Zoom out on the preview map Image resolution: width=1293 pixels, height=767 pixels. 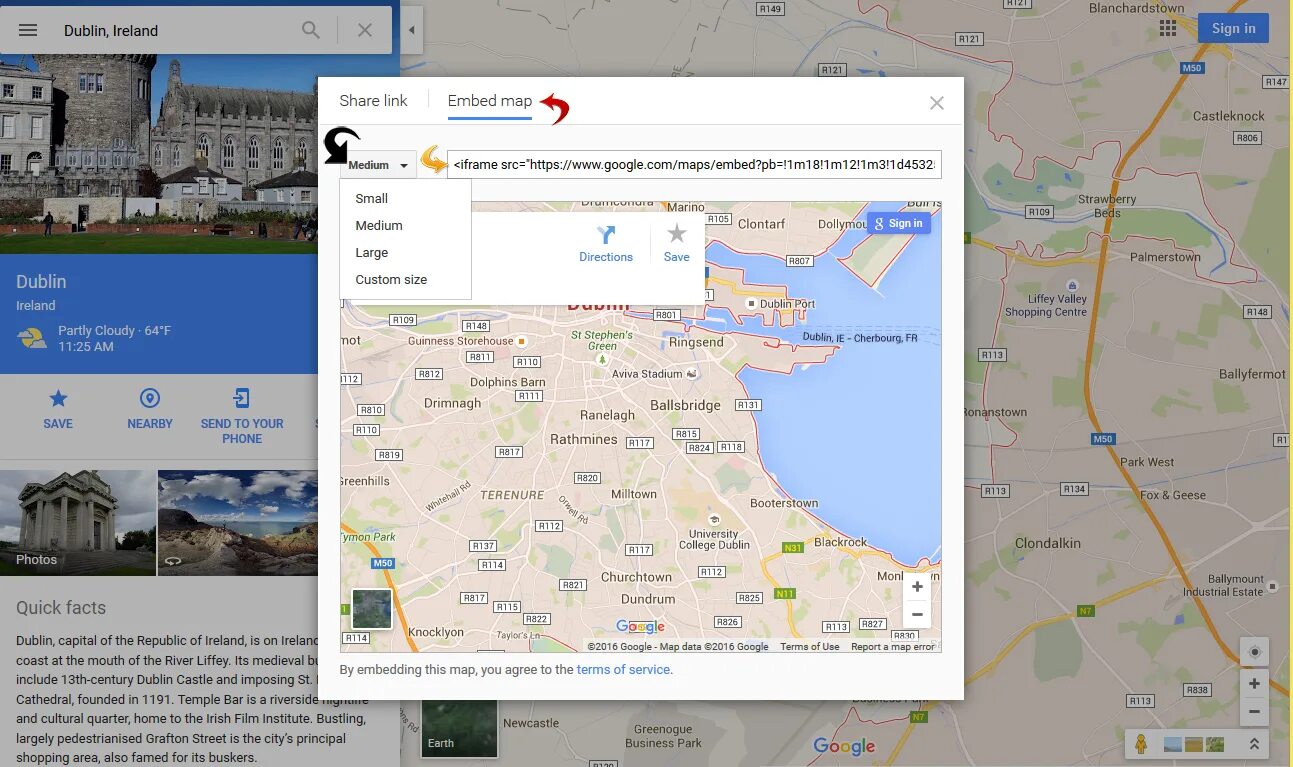click(917, 614)
